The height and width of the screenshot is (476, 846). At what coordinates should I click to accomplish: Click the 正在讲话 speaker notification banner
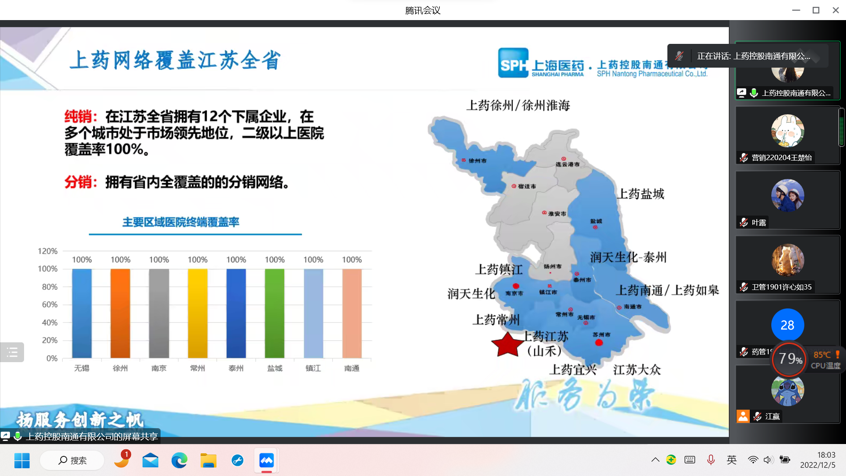click(x=747, y=56)
